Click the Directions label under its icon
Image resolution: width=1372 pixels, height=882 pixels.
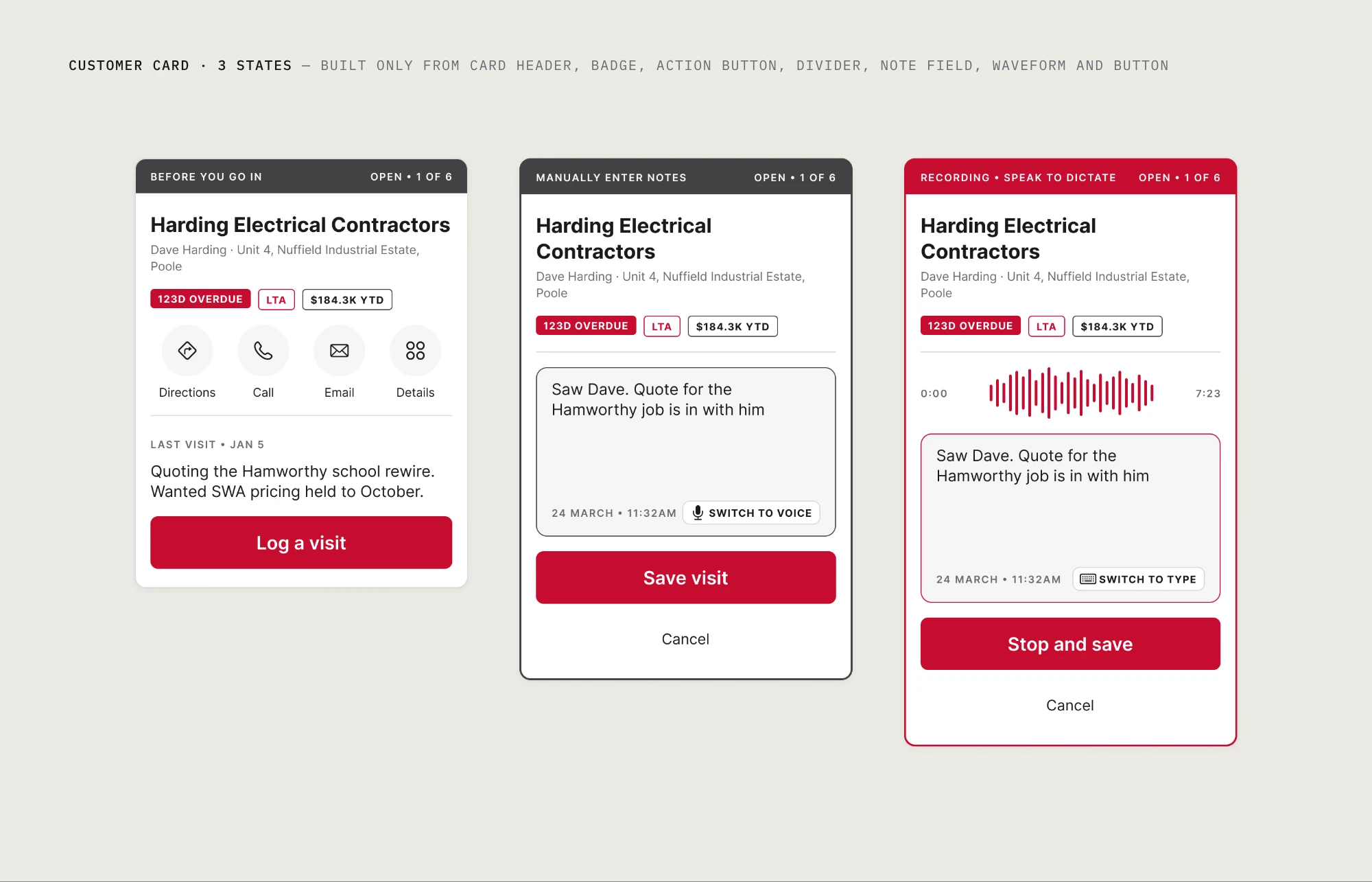coord(187,392)
